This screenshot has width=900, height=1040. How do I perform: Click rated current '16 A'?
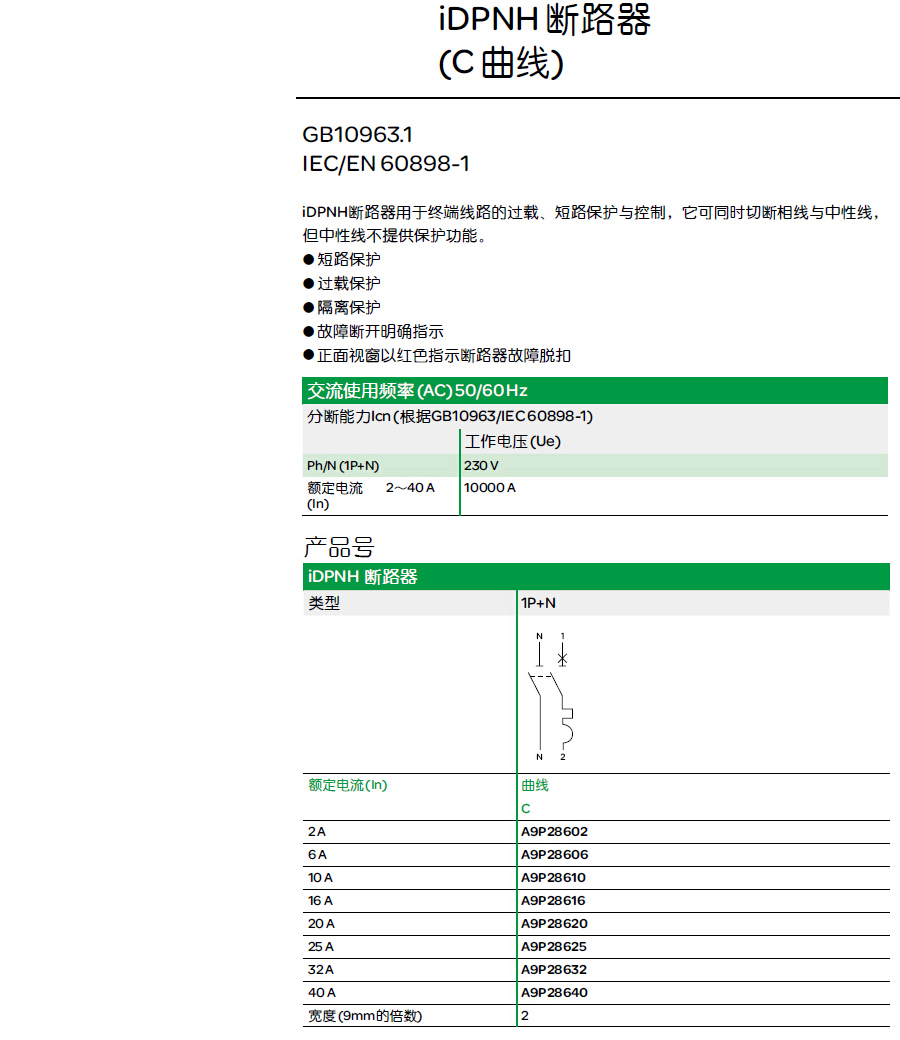point(320,901)
